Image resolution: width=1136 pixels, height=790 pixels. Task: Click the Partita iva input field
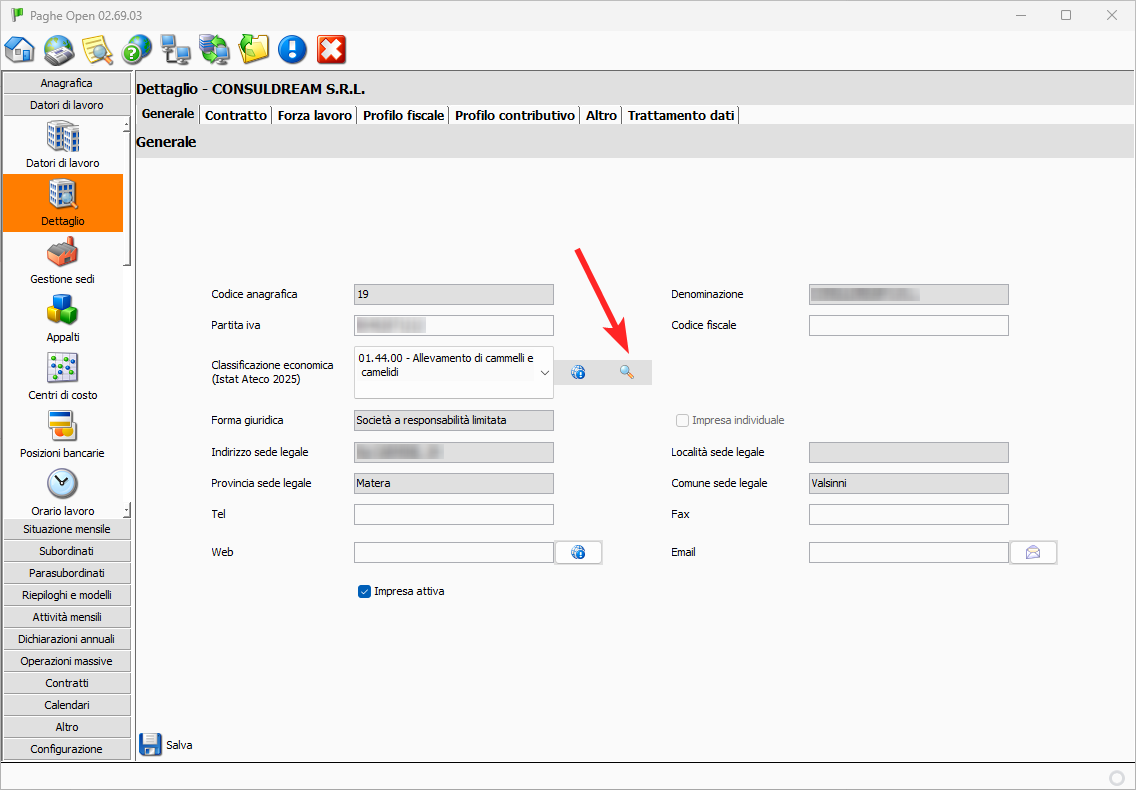454,325
